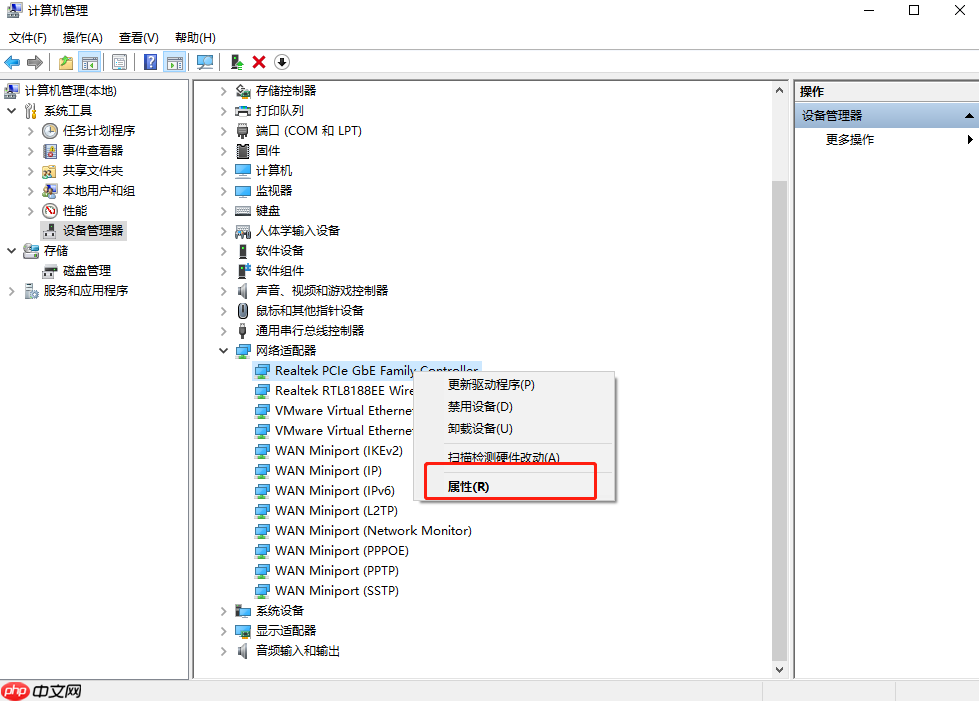Click the 打印队列 printer icon
Viewport: 979px width, 701px height.
tap(243, 111)
